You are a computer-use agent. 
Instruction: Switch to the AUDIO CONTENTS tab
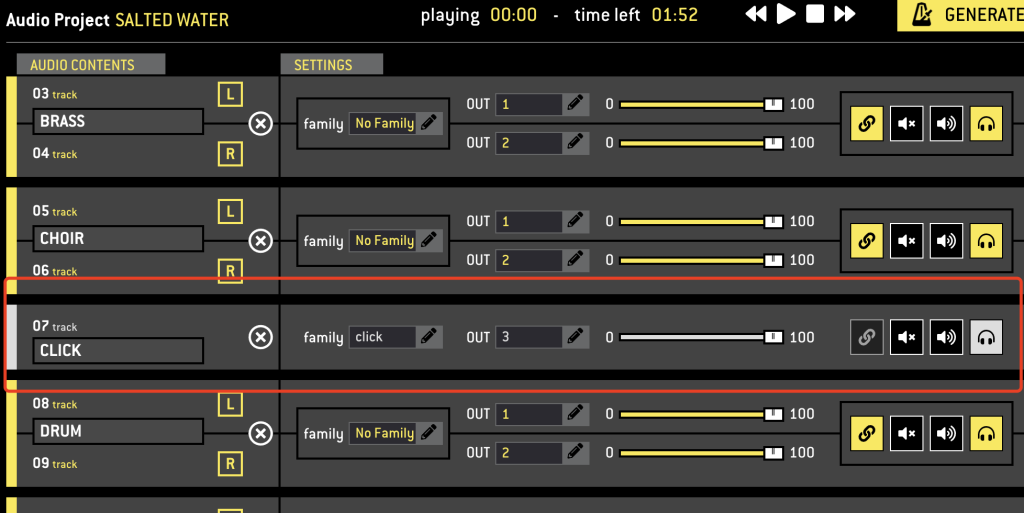[91, 65]
